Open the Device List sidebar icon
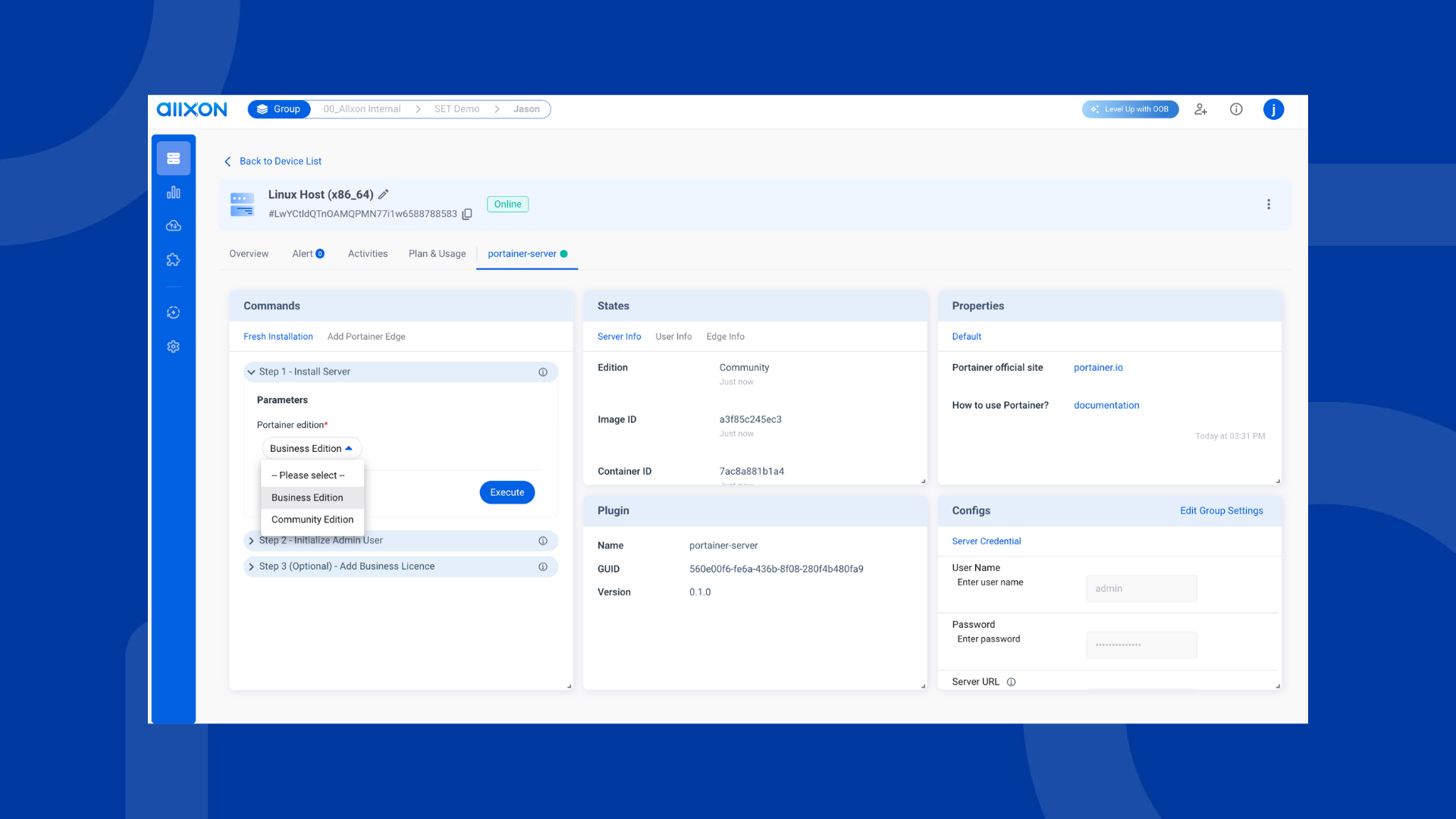The width and height of the screenshot is (1456, 819). tap(173, 158)
